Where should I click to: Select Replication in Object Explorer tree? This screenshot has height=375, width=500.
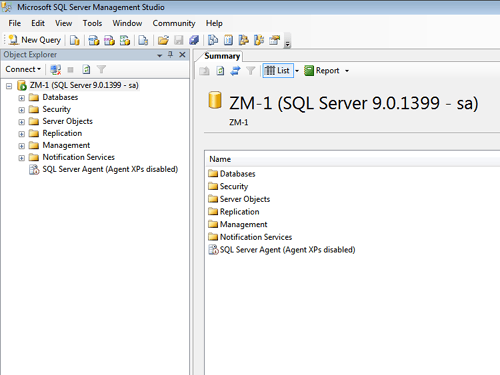pos(62,133)
